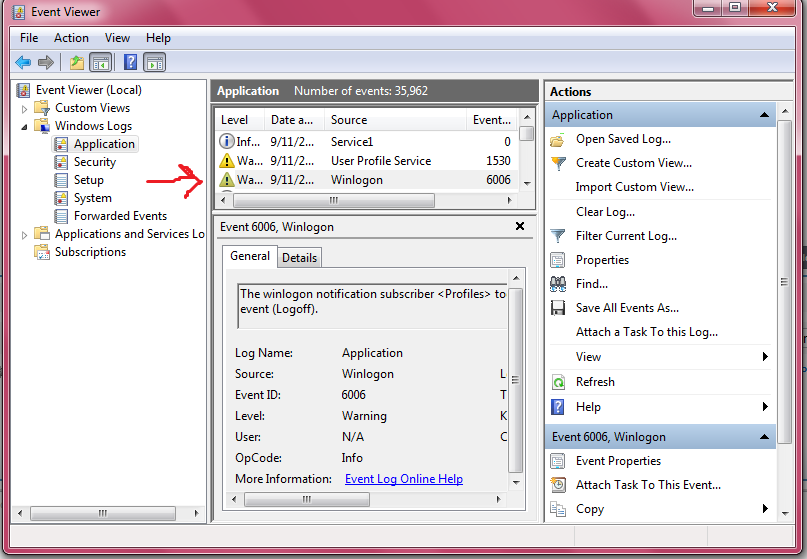The width and height of the screenshot is (807, 559).
Task: Click the event list vertical scroll down arrow
Action: pos(527,183)
